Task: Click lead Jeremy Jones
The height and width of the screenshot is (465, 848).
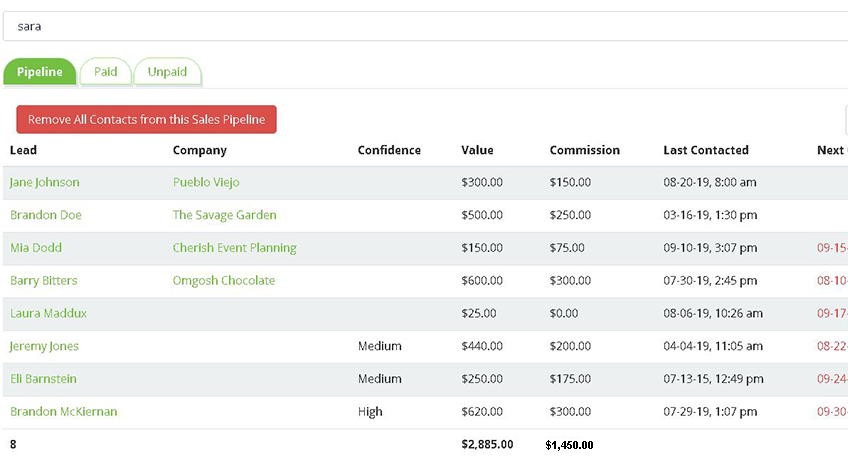Action: point(45,346)
